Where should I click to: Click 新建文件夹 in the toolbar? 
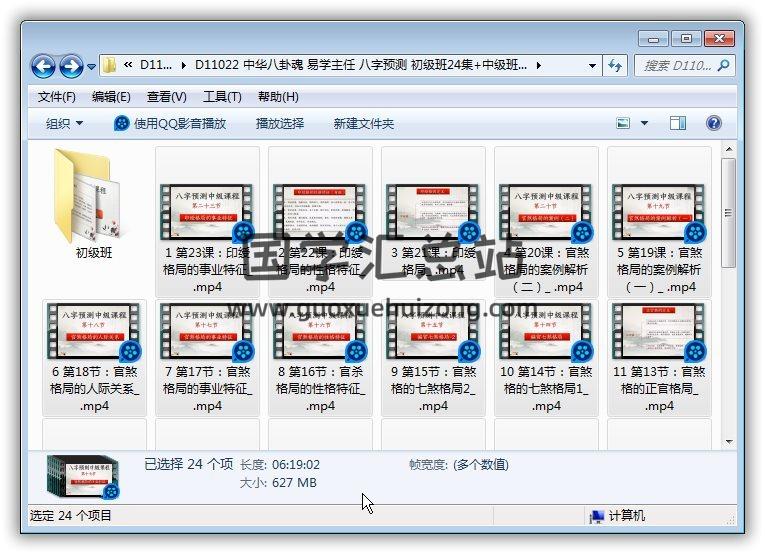click(x=363, y=123)
